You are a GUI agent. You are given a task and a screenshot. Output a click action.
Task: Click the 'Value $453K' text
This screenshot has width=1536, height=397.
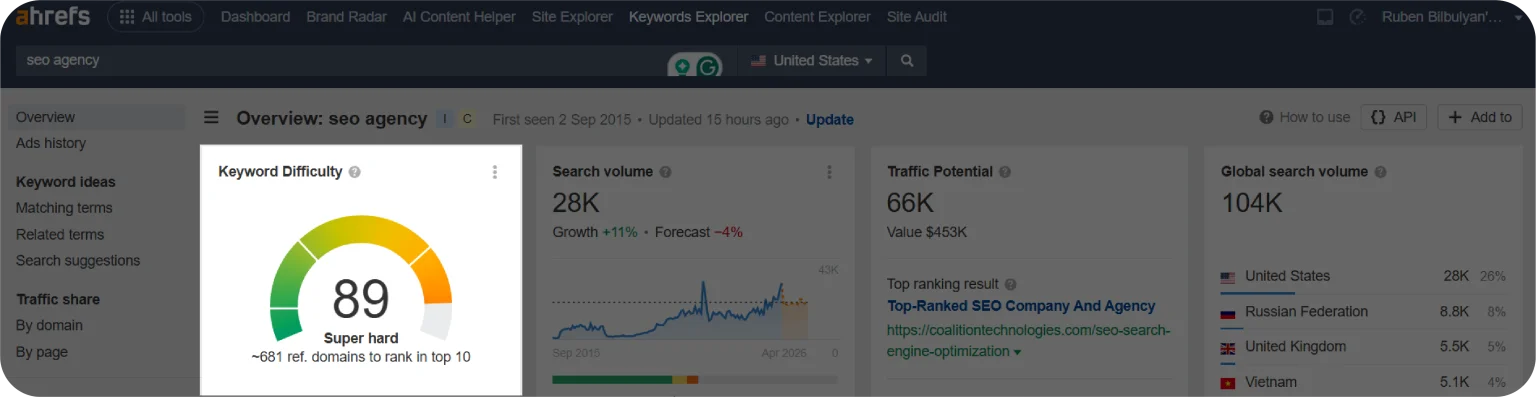[927, 232]
